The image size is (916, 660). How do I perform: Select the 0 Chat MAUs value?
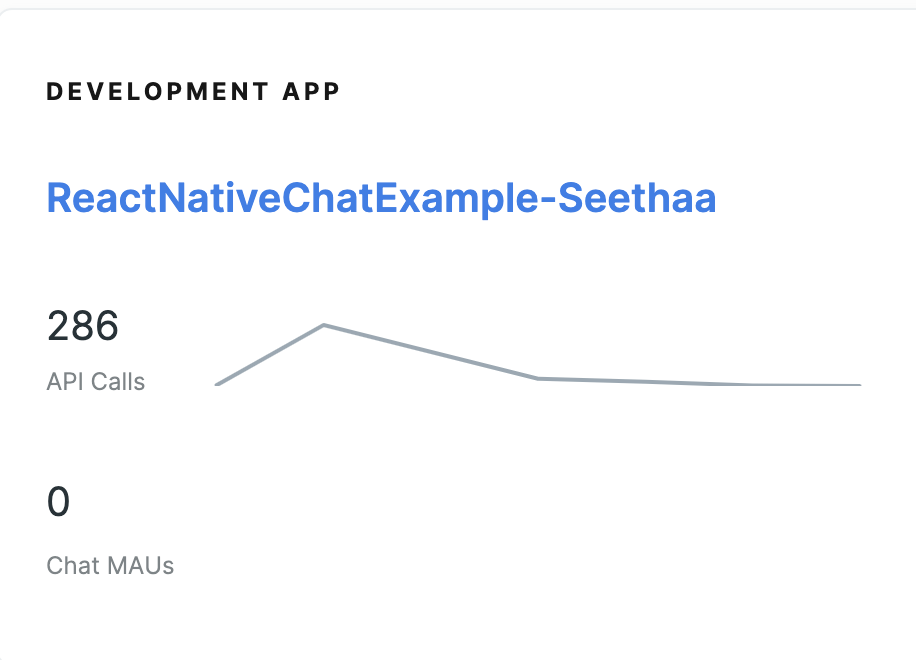click(x=58, y=501)
